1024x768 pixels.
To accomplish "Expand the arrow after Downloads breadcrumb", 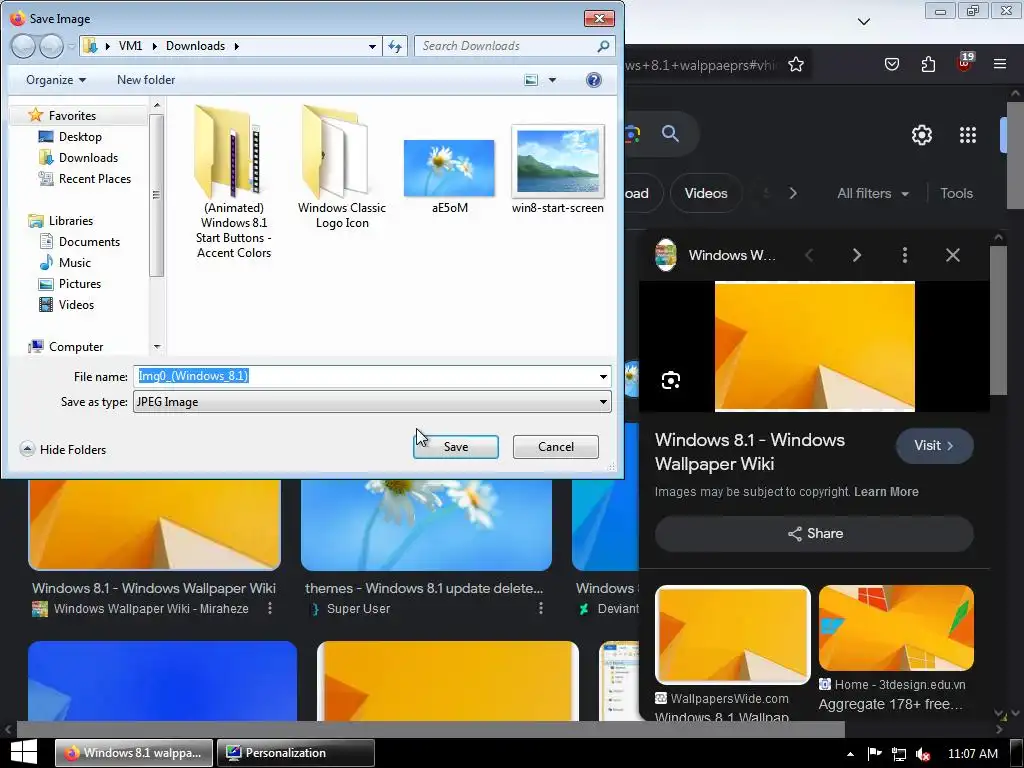I will pyautogui.click(x=236, y=46).
